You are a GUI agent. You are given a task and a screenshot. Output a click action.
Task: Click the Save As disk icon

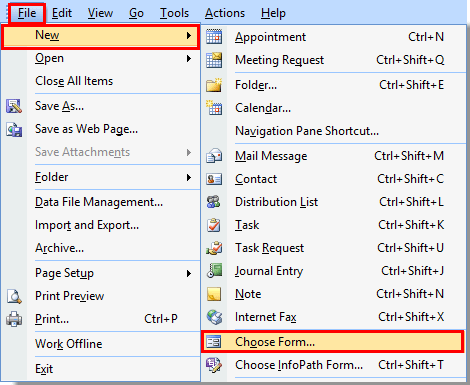[14, 106]
